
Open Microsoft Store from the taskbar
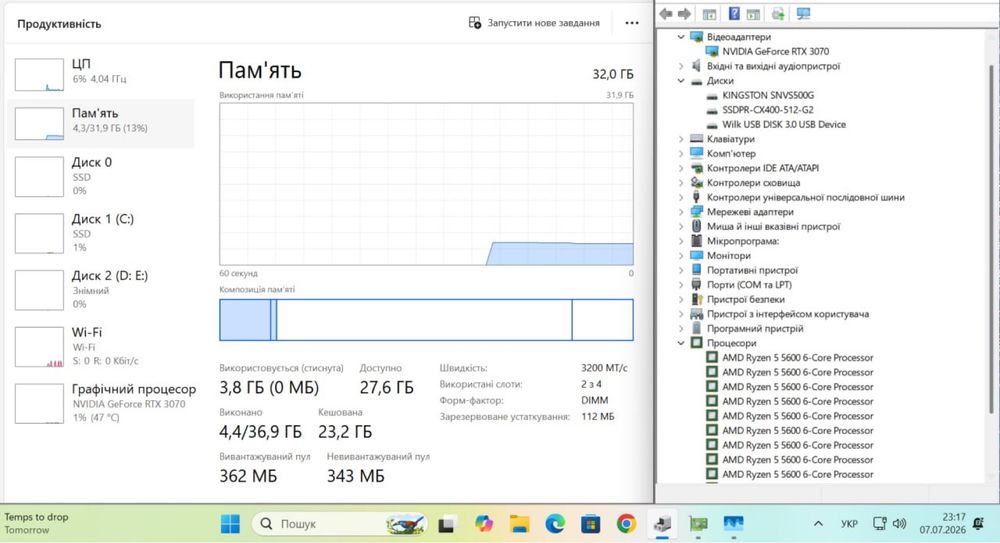point(591,524)
